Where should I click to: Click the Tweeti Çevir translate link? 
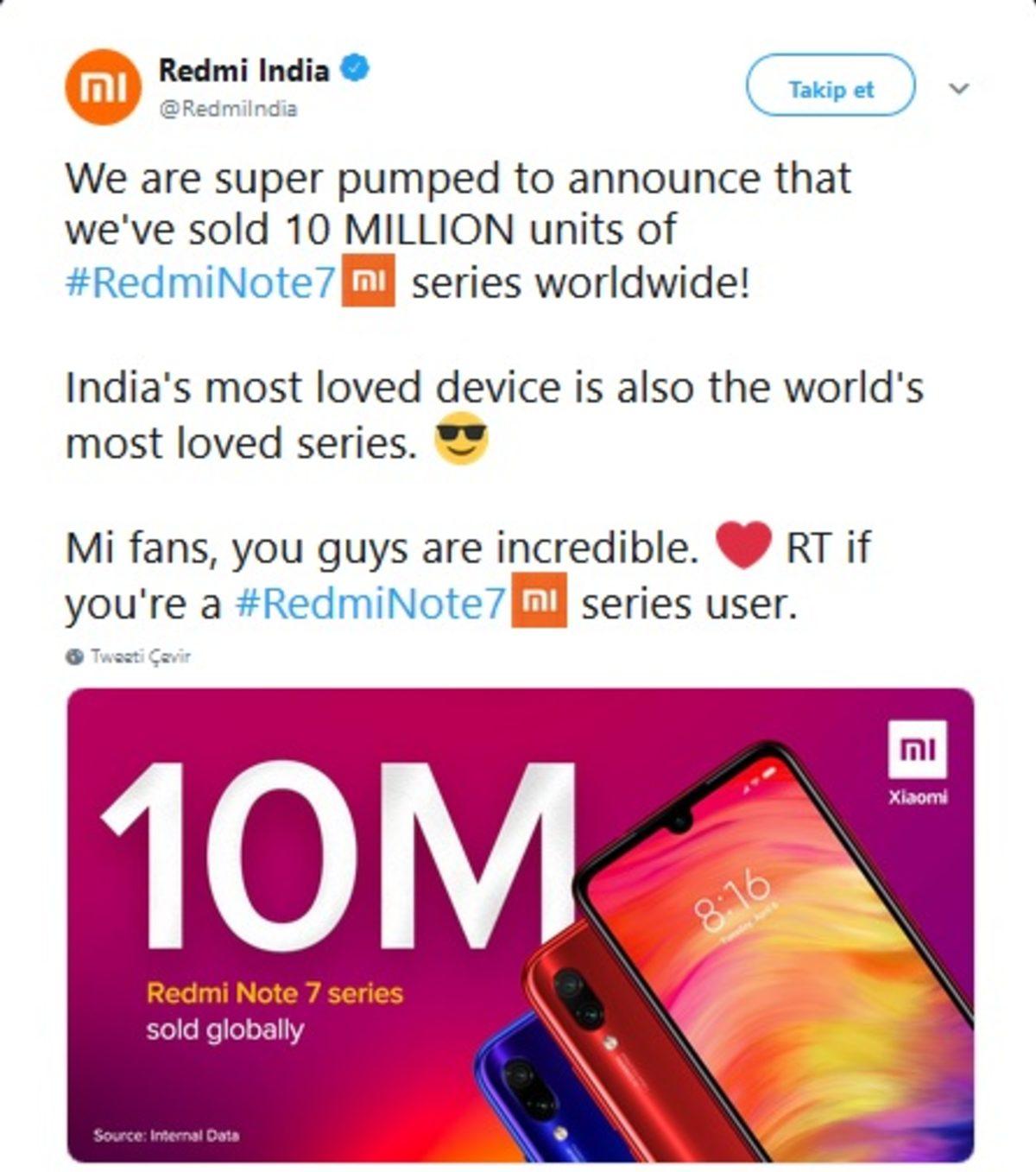141,656
